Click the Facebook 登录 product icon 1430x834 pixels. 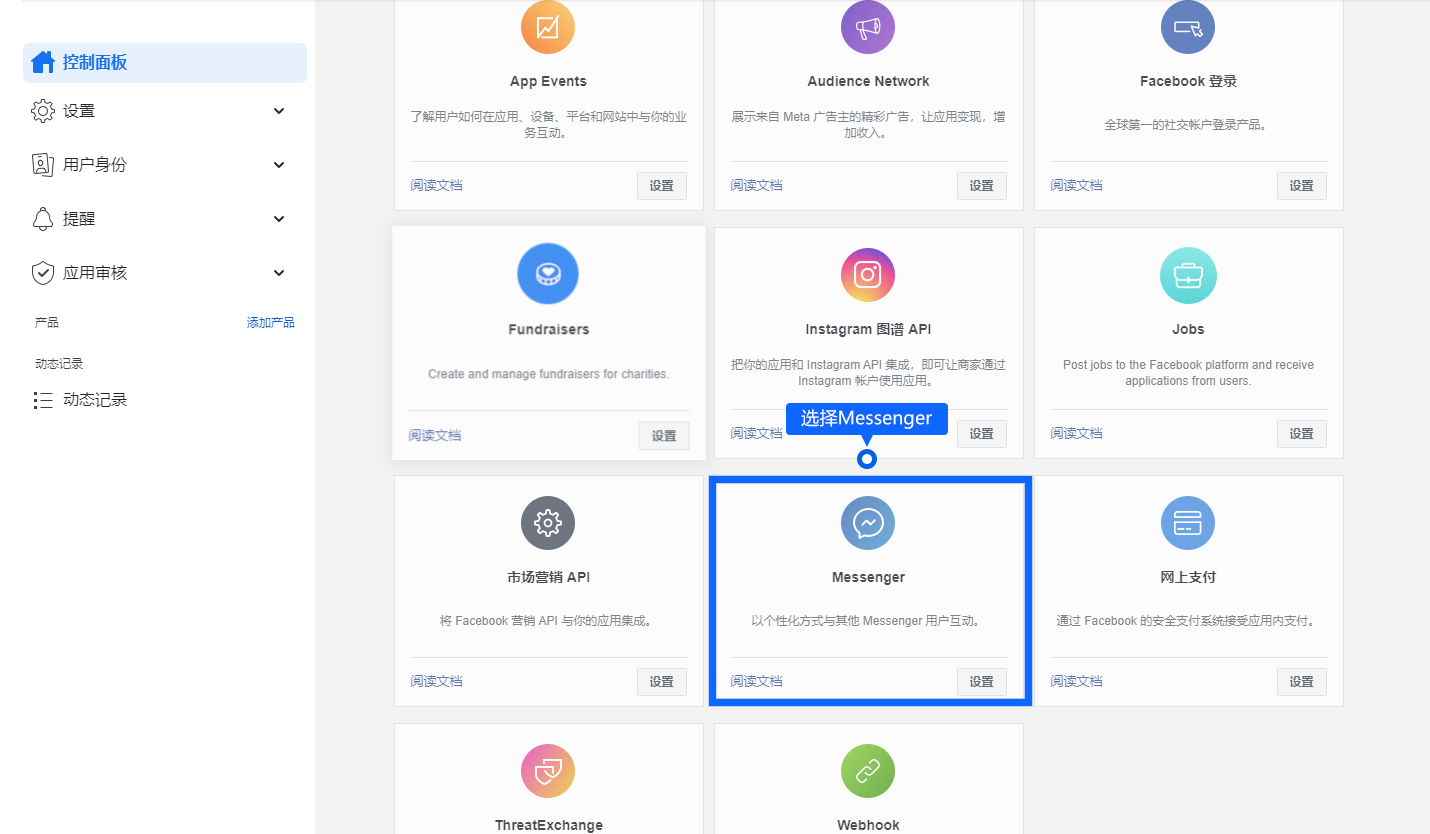point(1188,27)
